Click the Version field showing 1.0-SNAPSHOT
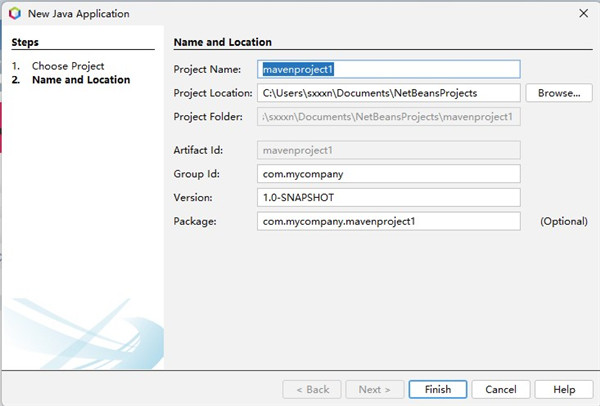The width and height of the screenshot is (600, 406). pos(389,197)
